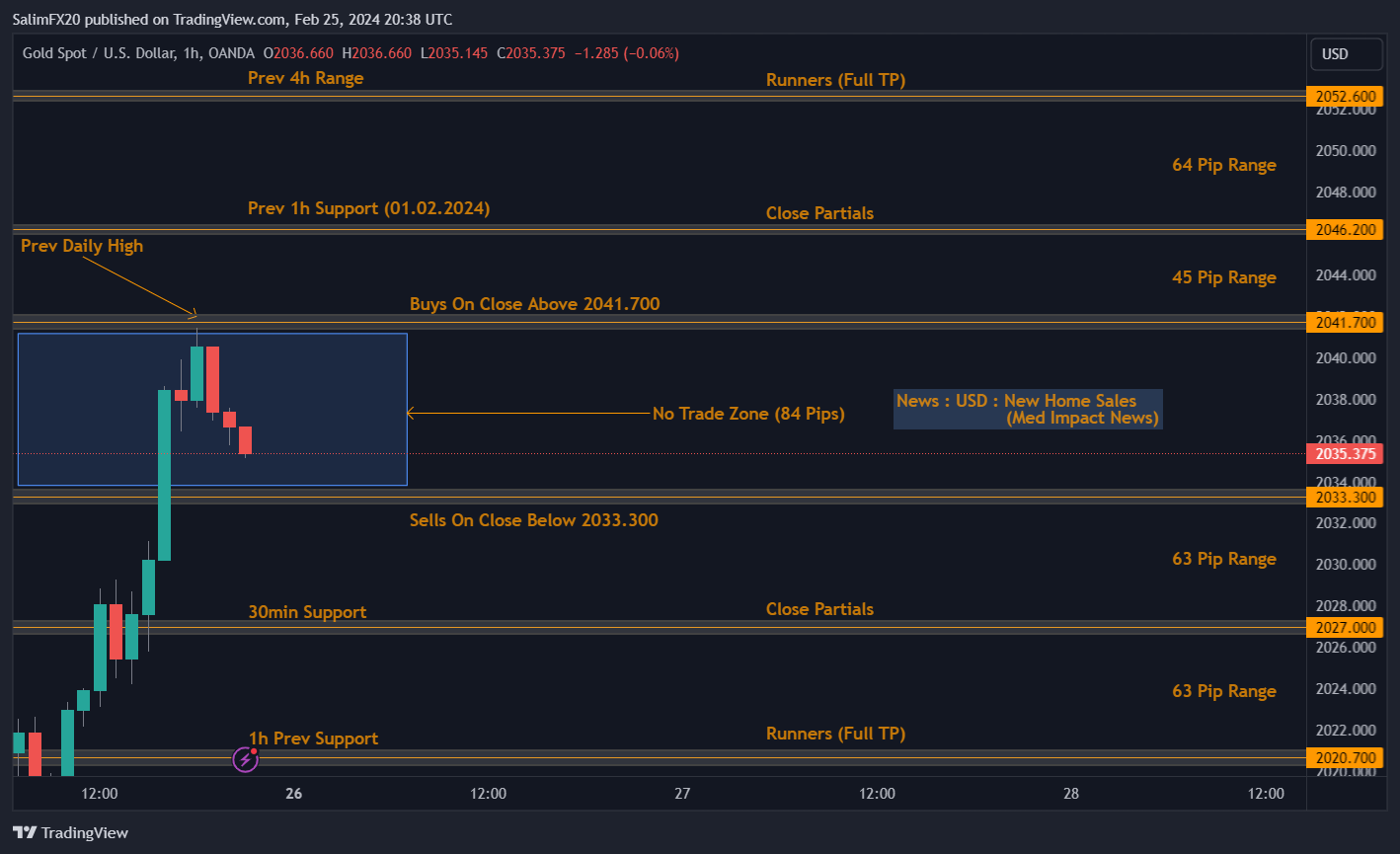Select the lower 'Close Partials' label
The image size is (1400, 854).
click(819, 609)
